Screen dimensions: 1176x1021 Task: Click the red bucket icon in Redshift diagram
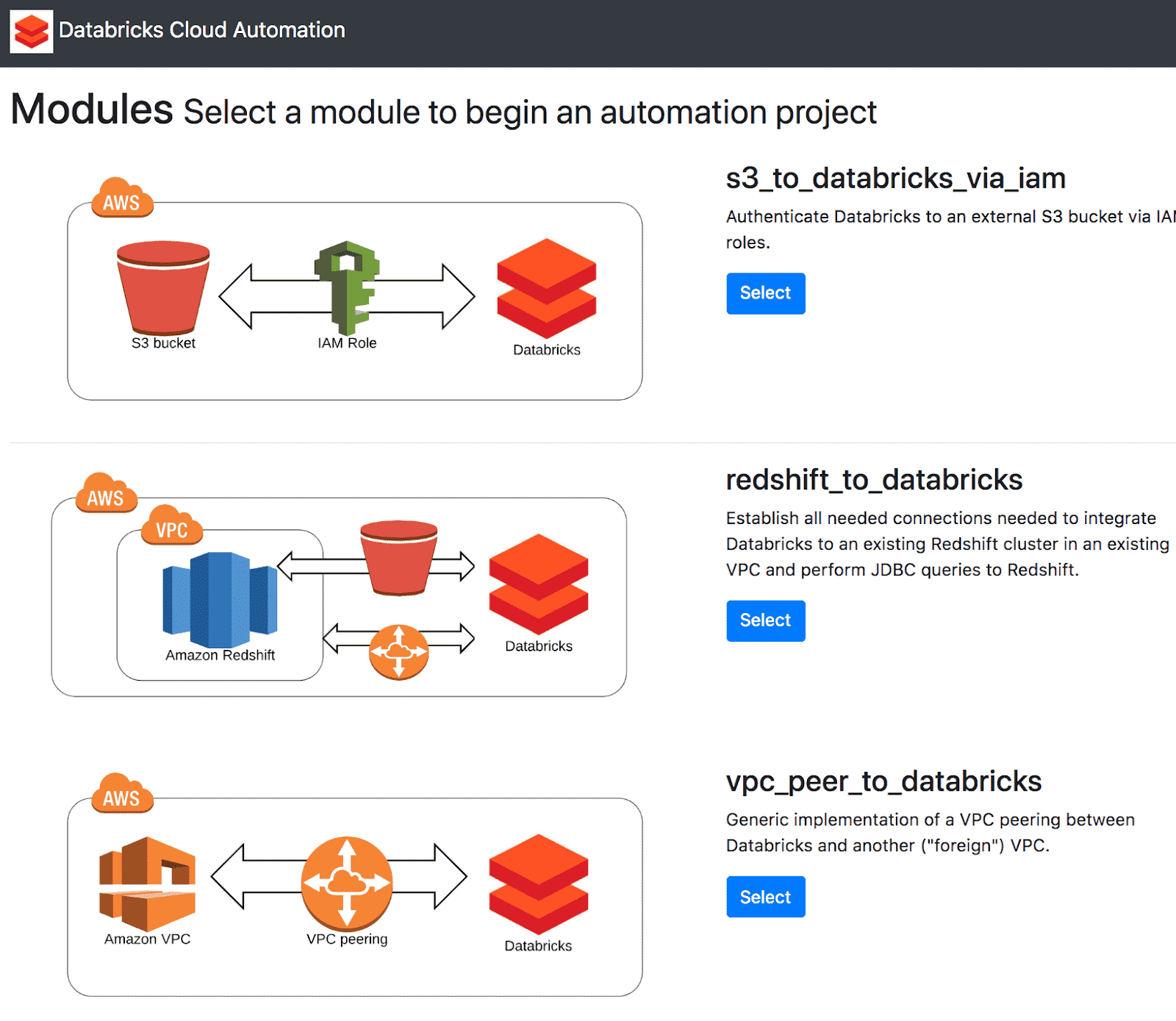[399, 557]
